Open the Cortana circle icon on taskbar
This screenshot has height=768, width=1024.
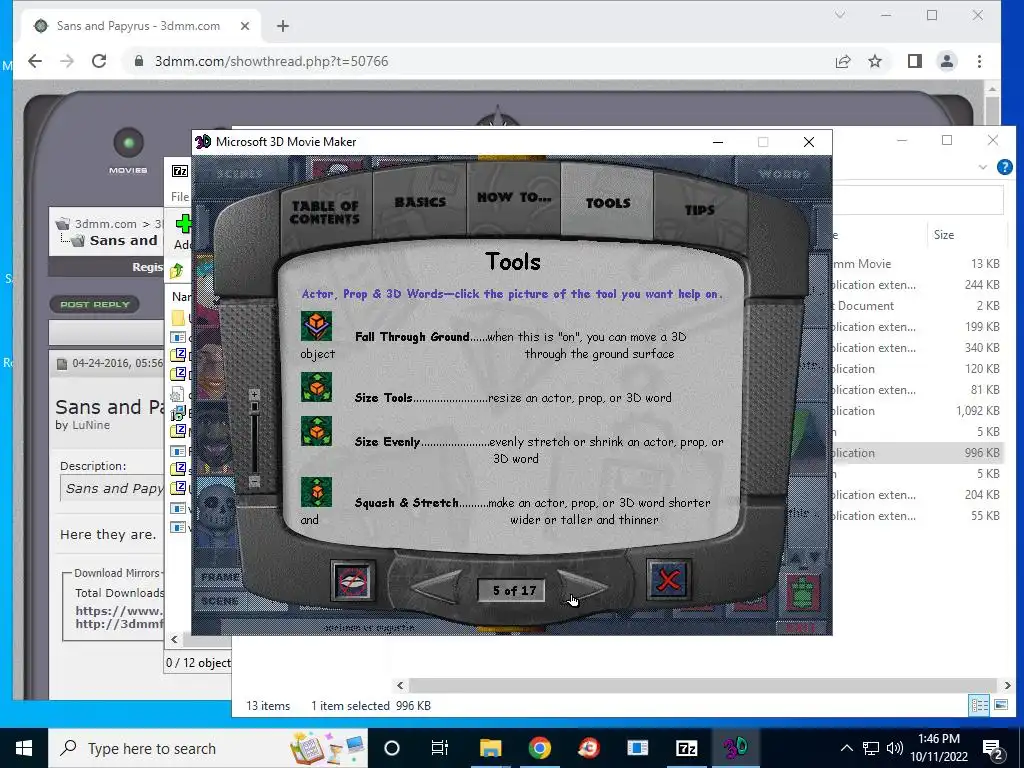coord(392,748)
